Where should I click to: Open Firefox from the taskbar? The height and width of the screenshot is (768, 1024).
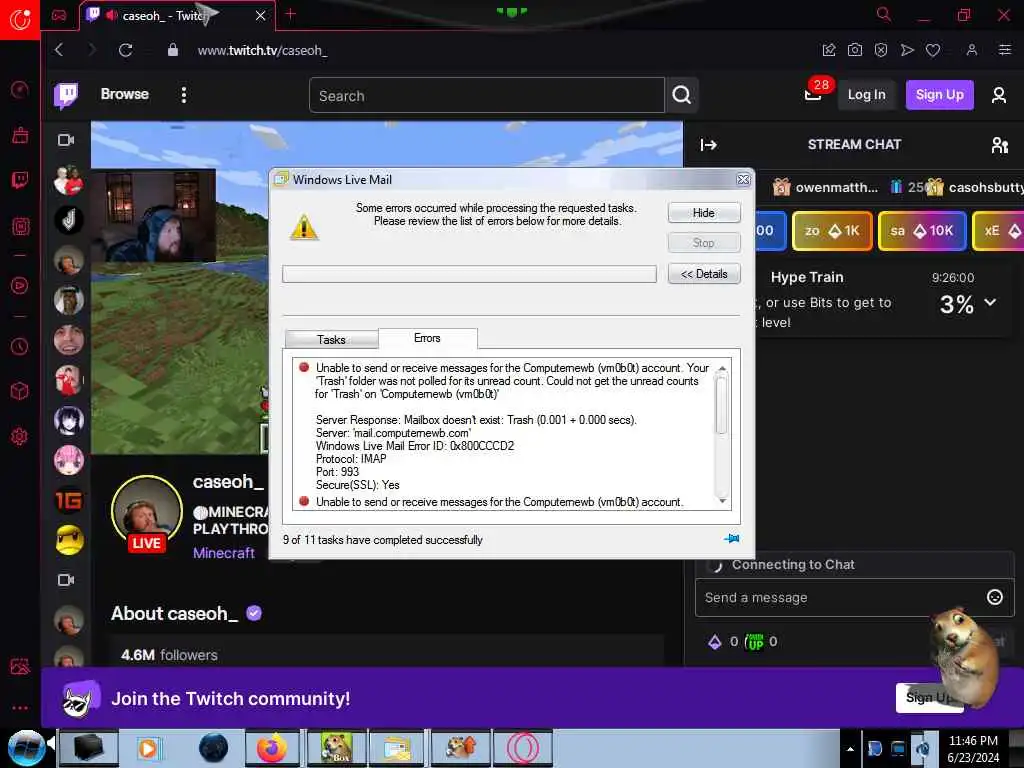272,748
